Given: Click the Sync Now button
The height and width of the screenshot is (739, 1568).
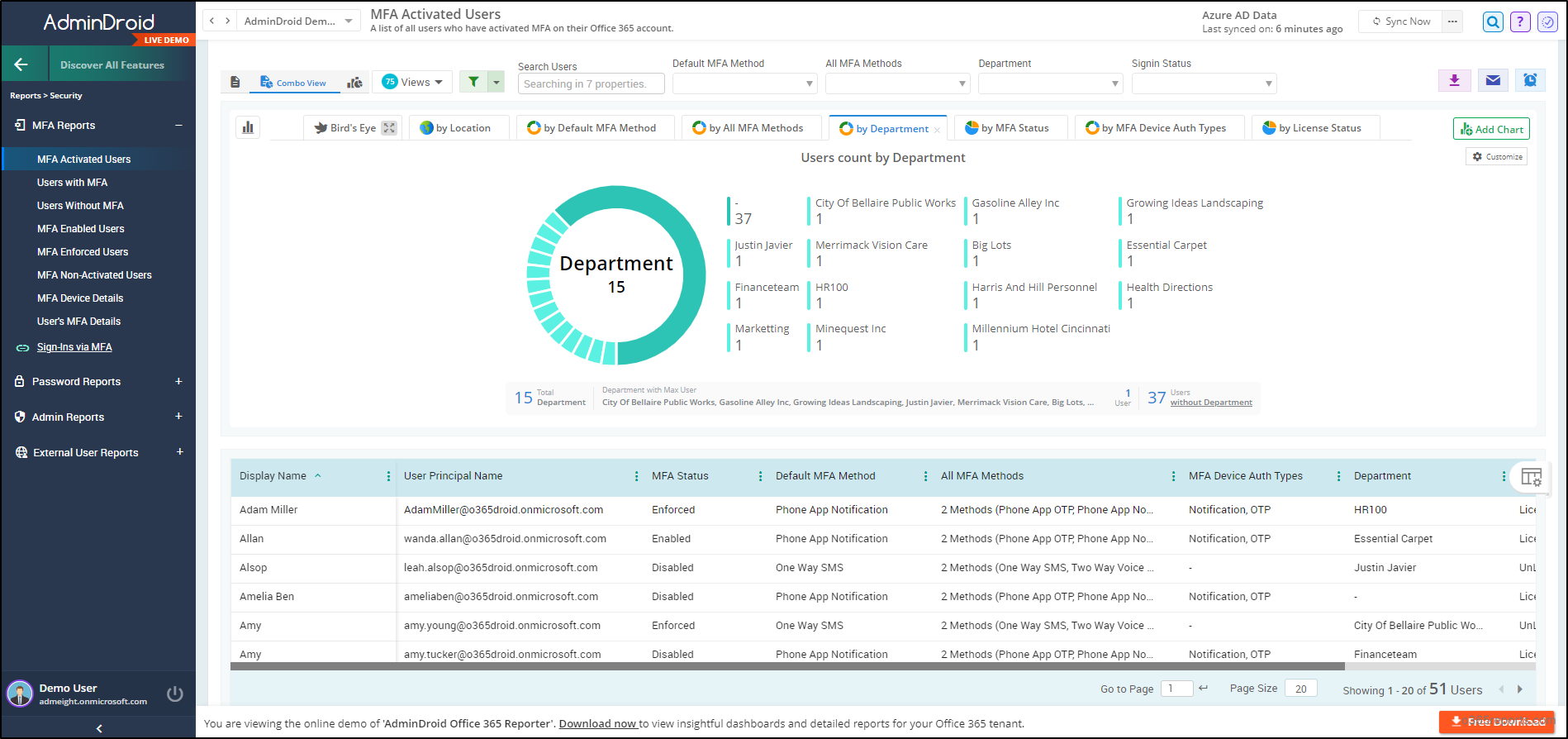Looking at the screenshot, I should (1400, 21).
